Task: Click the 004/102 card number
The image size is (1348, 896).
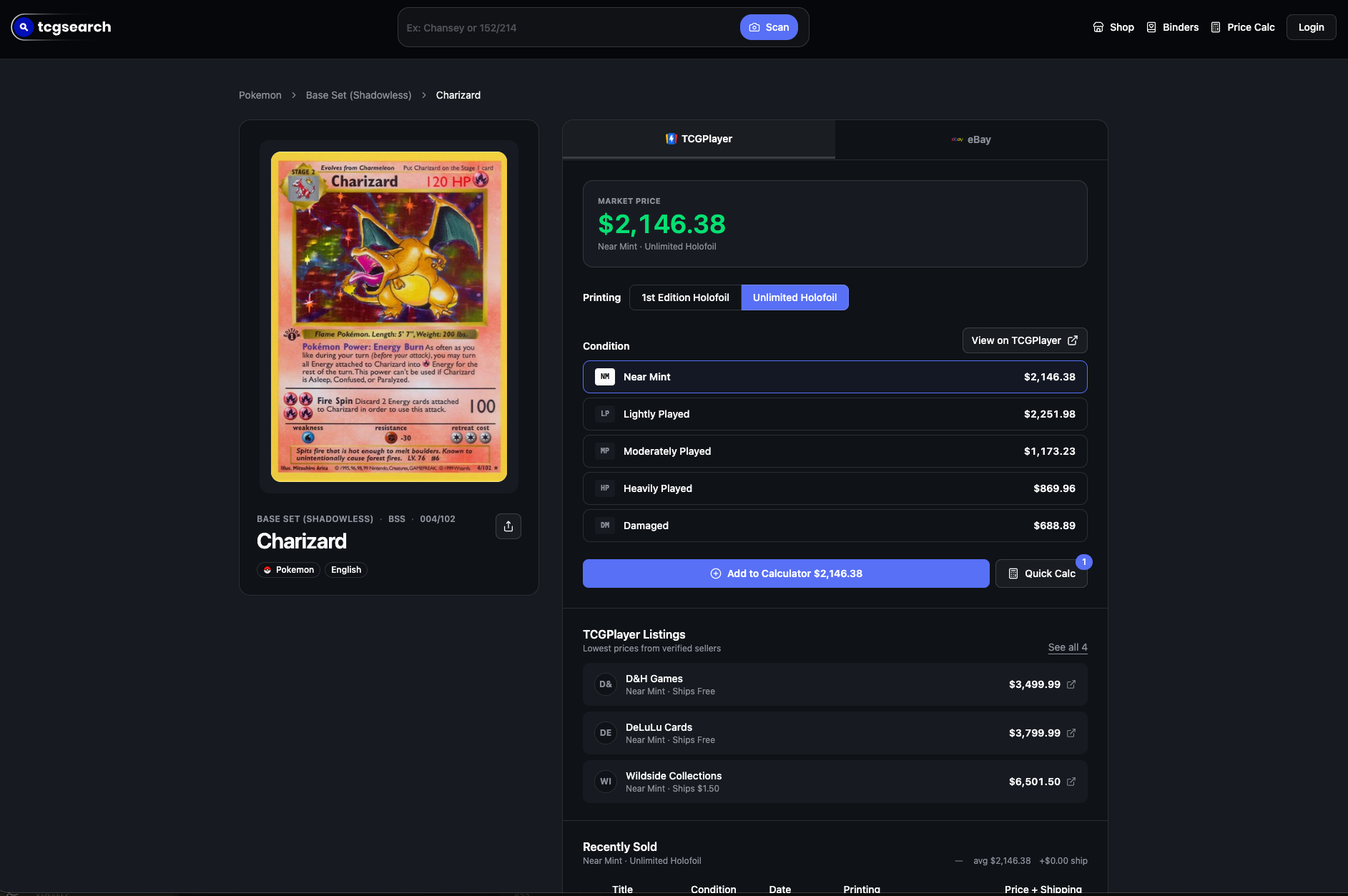Action: [x=438, y=519]
